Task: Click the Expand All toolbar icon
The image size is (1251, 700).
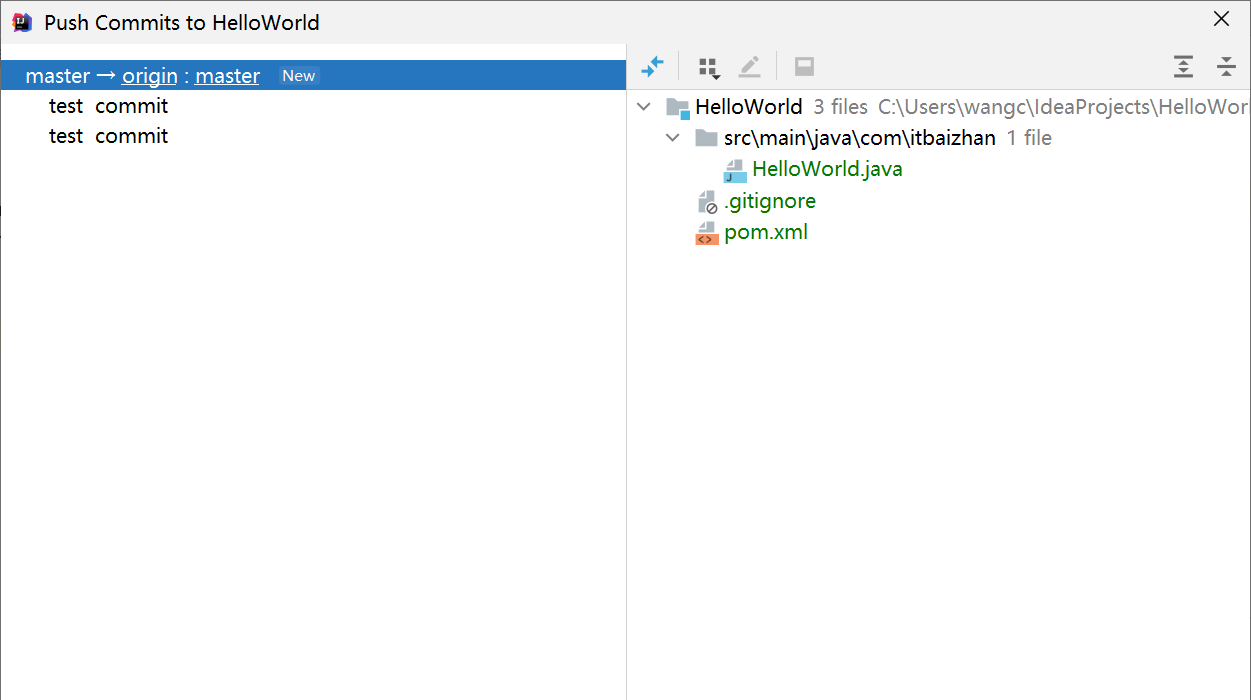Action: pos(1183,67)
